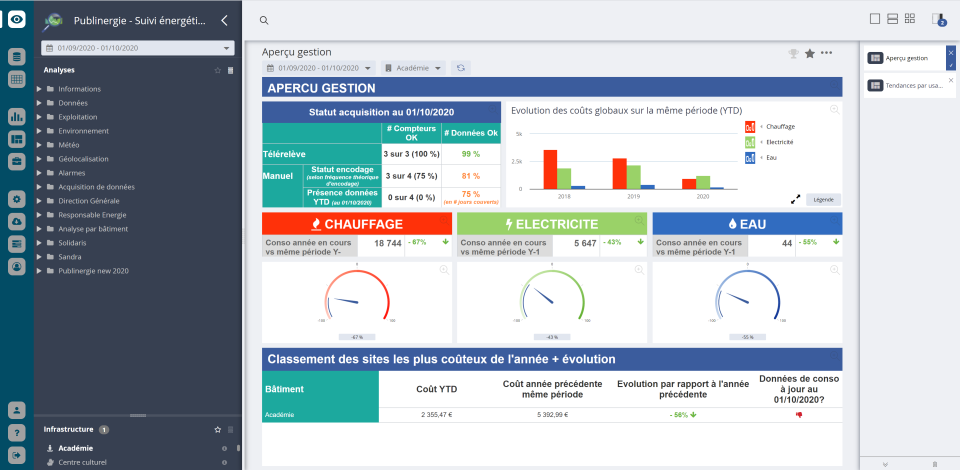The width and height of the screenshot is (960, 470).
Task: Open the three-dots more options menu
Action: click(826, 53)
